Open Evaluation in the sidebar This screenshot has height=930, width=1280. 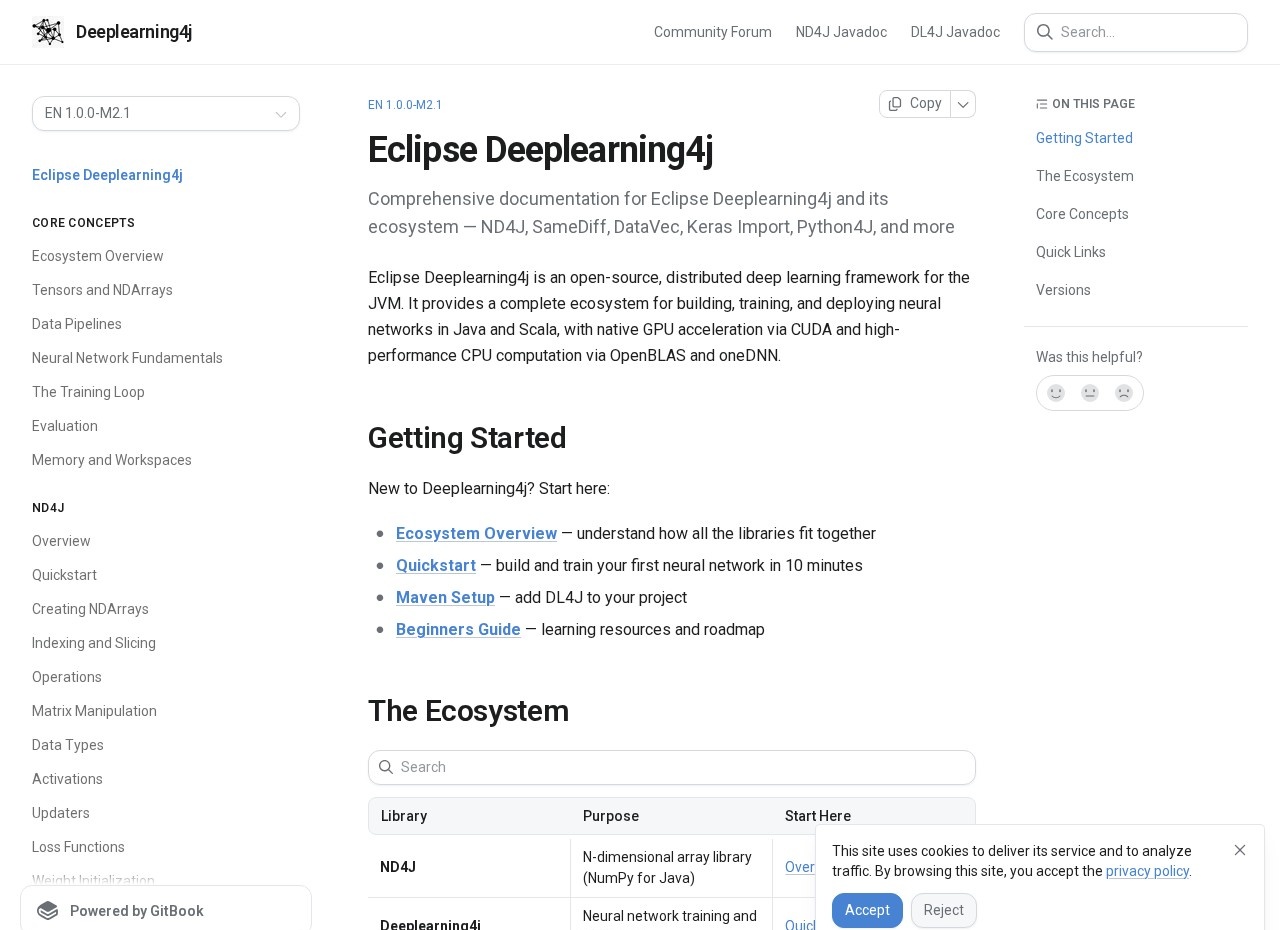65,426
